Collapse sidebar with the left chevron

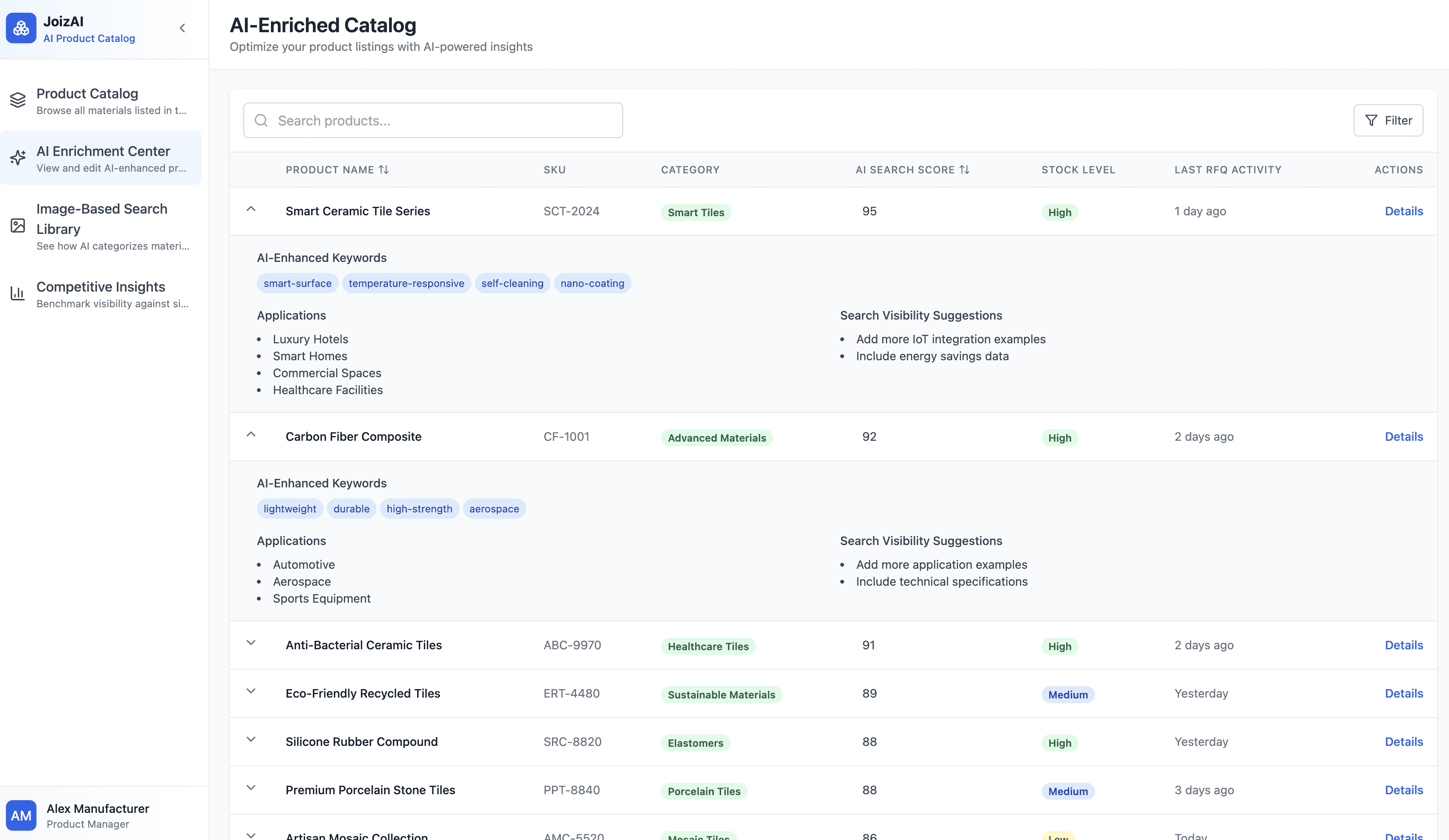tap(182, 28)
